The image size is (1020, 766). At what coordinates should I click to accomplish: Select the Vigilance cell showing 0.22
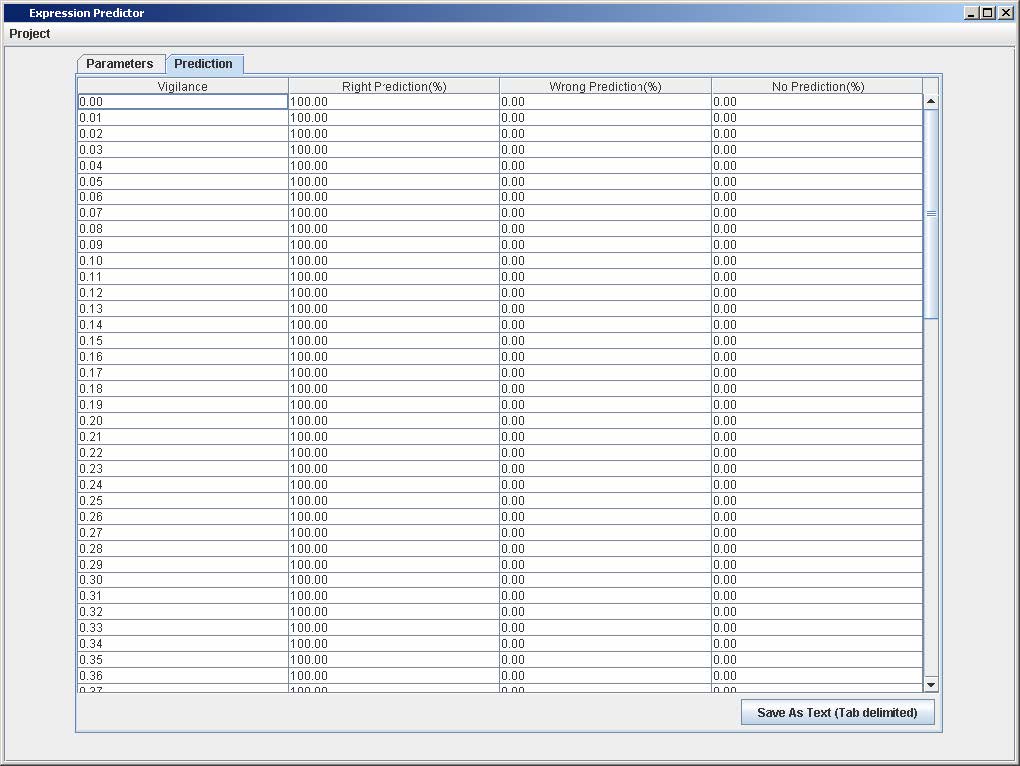pos(183,453)
